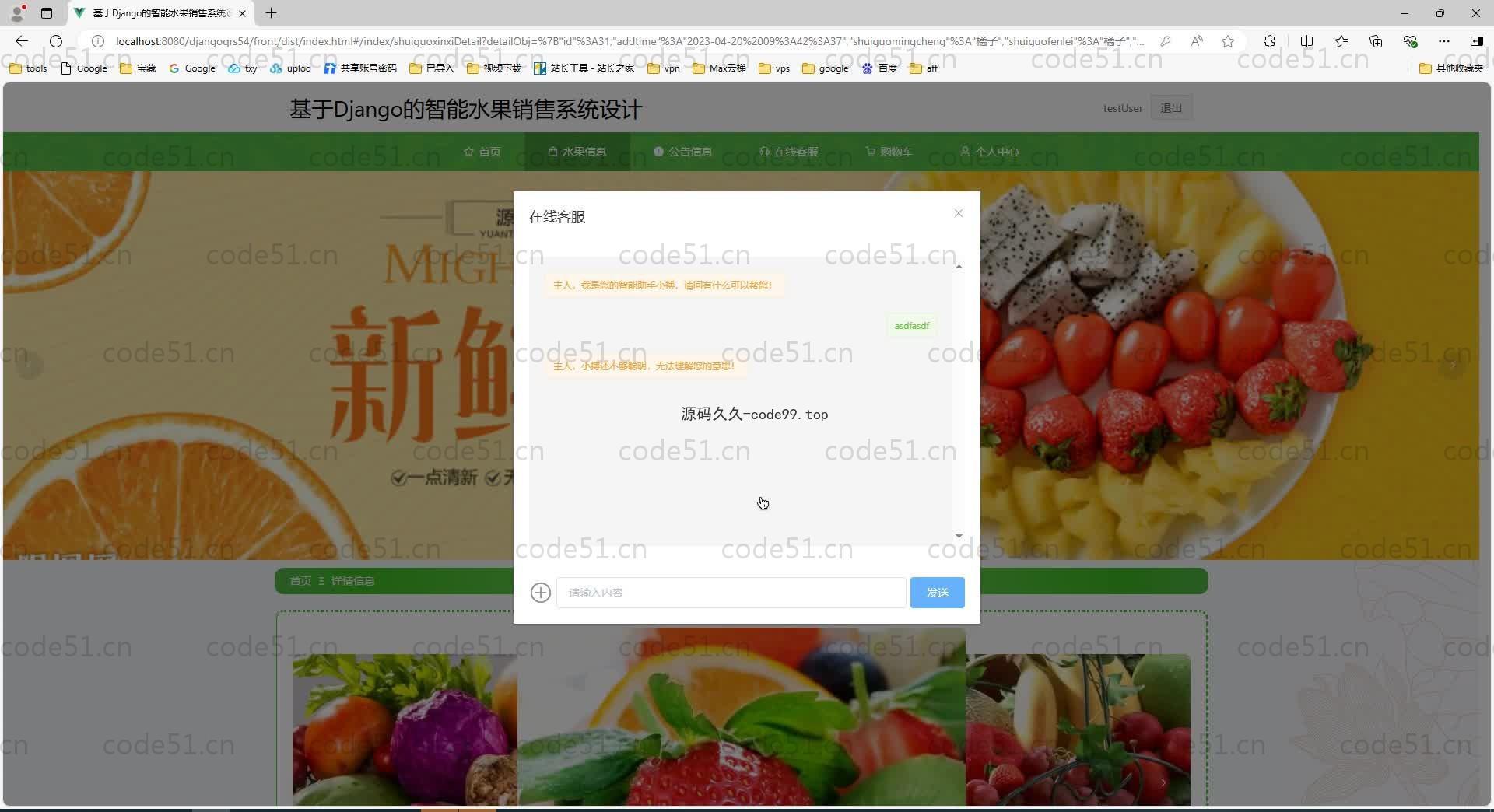Viewport: 1494px width, 812px height.
Task: Open a new browser tab
Action: click(x=271, y=13)
